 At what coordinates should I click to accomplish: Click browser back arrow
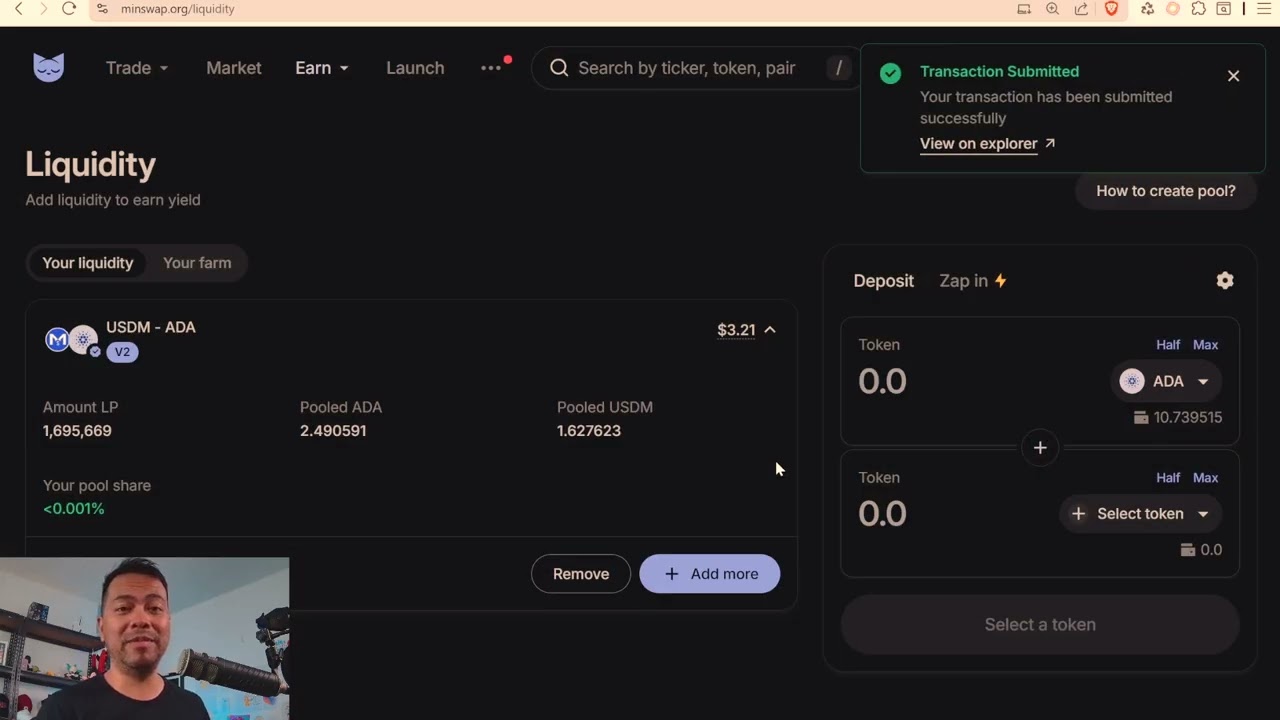pyautogui.click(x=18, y=9)
